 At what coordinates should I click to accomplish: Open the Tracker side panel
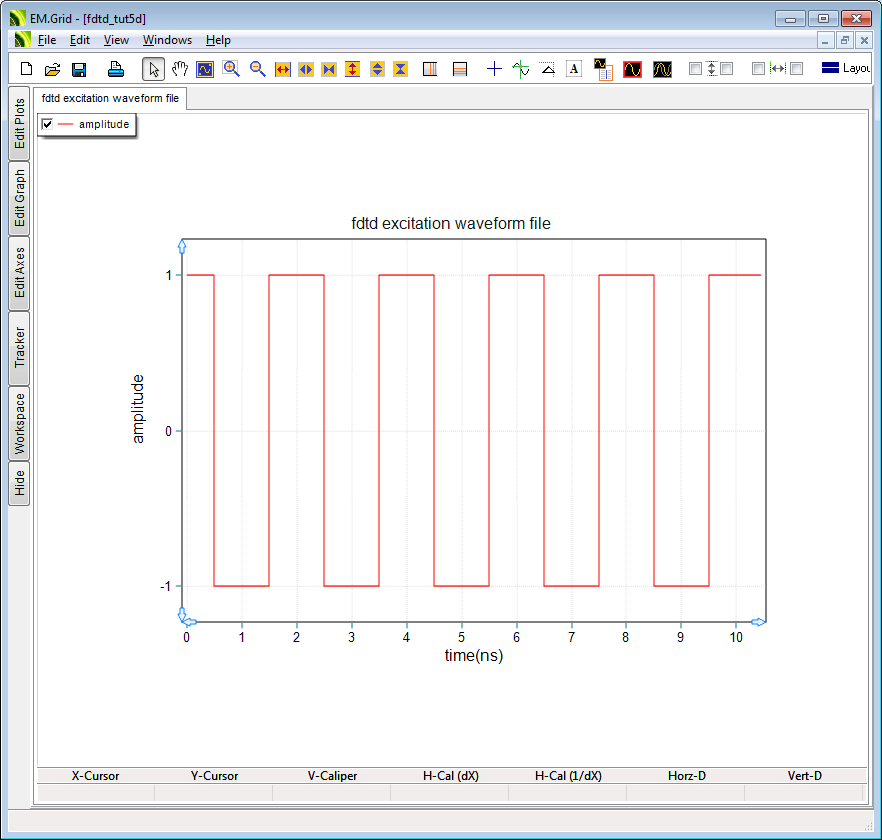click(19, 348)
